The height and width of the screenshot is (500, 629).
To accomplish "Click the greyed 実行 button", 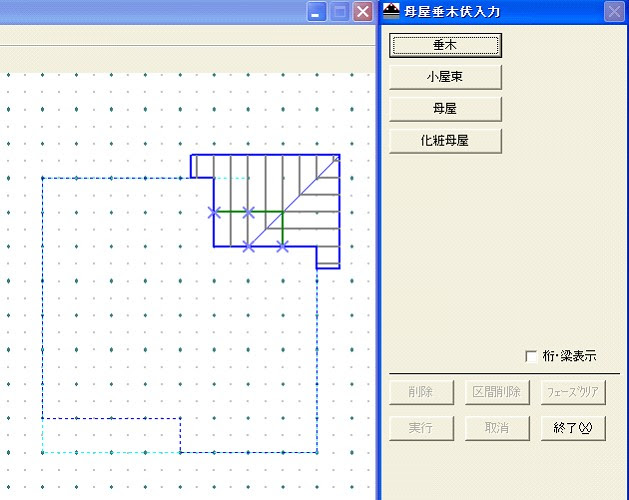I will pyautogui.click(x=422, y=428).
